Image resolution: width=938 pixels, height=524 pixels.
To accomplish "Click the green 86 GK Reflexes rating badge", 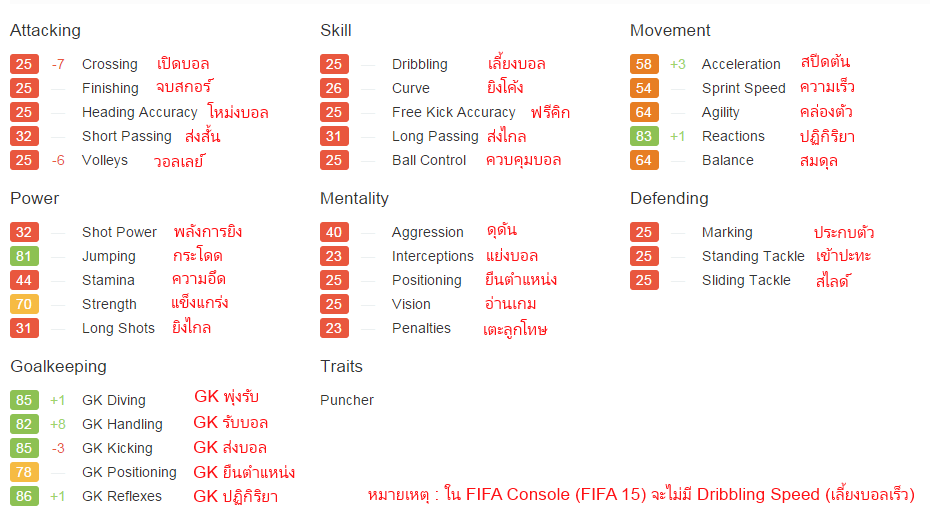I will (x=24, y=496).
